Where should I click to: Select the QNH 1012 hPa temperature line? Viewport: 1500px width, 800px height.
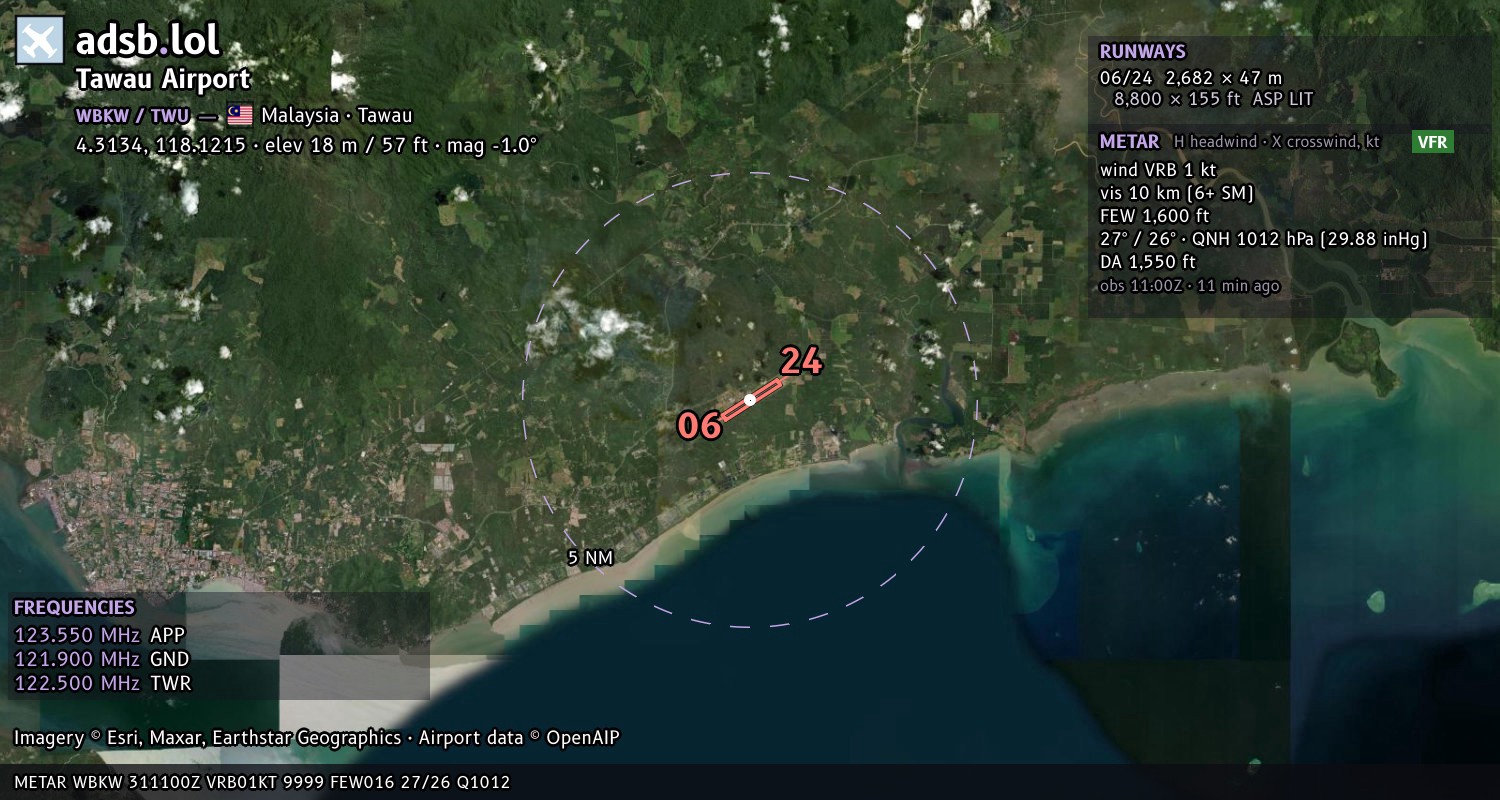click(x=1263, y=239)
